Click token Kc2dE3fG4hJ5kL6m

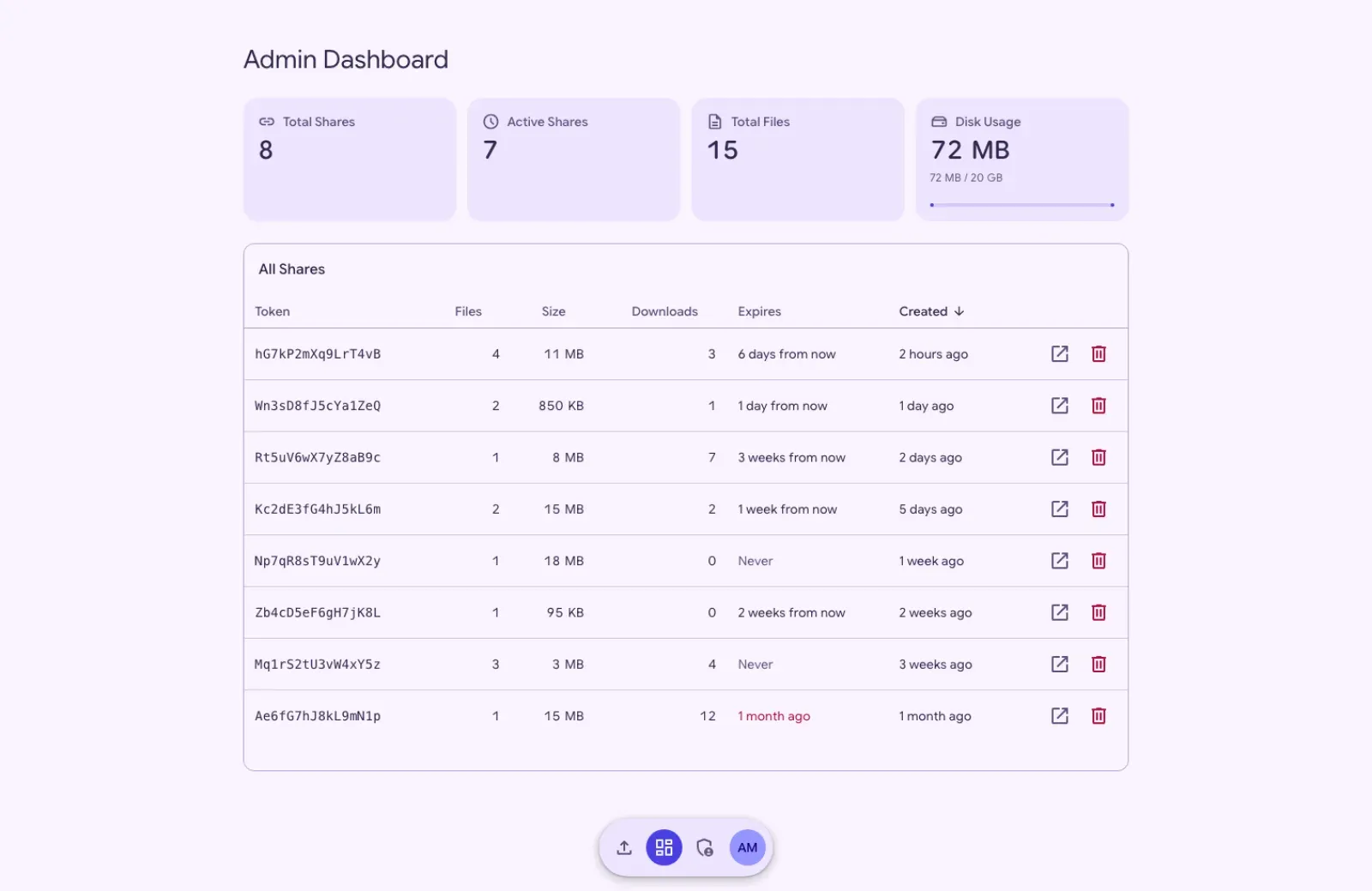click(318, 509)
